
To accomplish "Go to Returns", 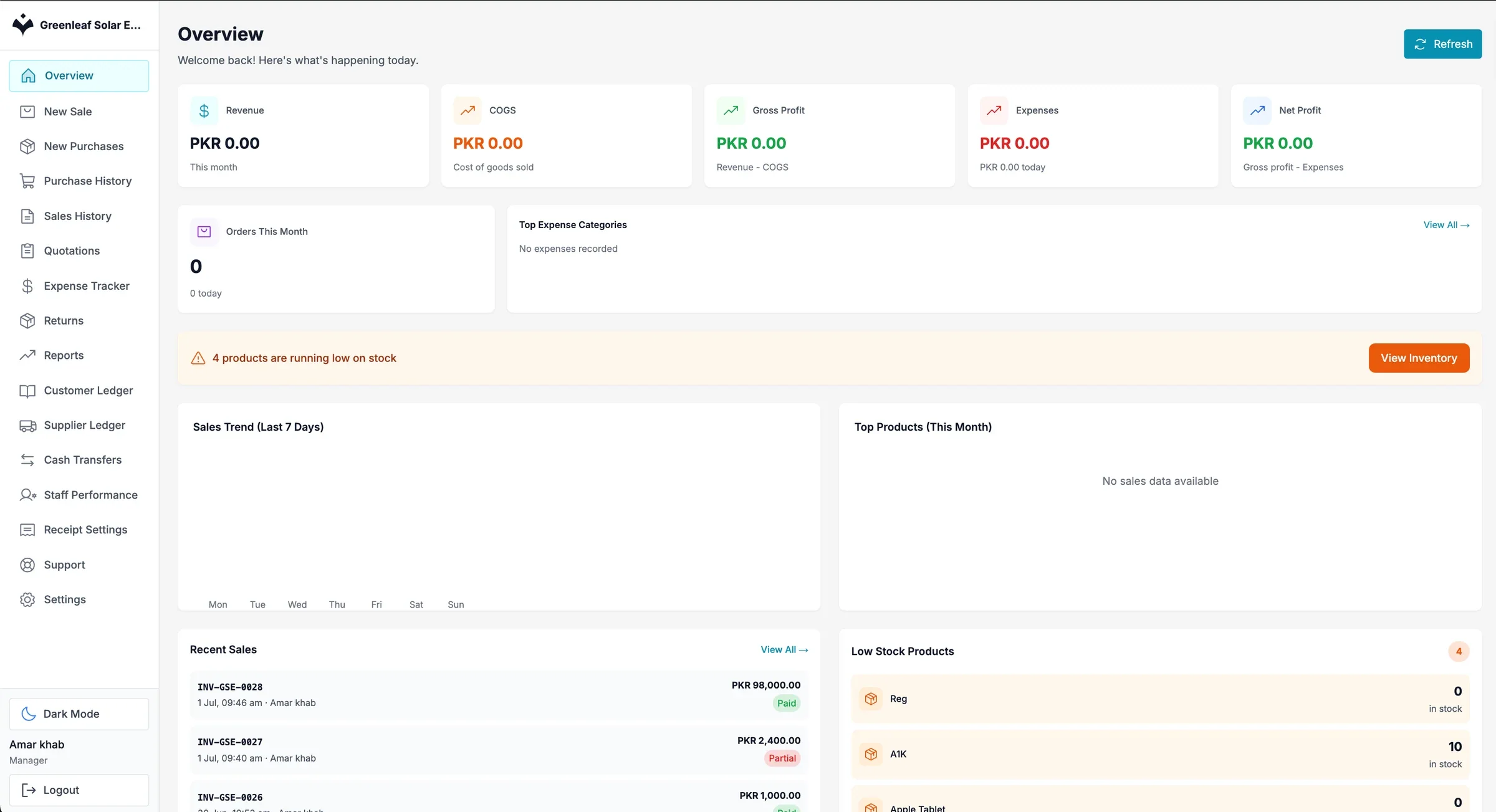I will 79,320.
